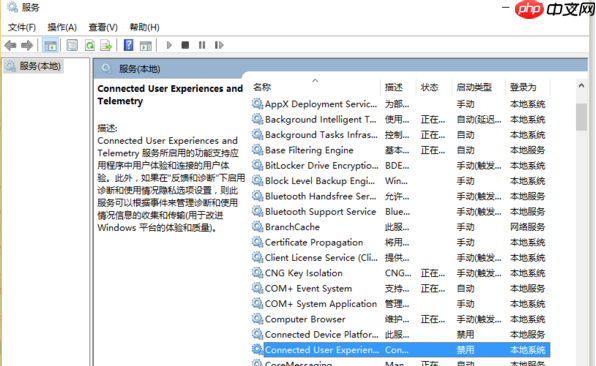
Task: Open the Properties toolbar icon
Action: coord(72,45)
